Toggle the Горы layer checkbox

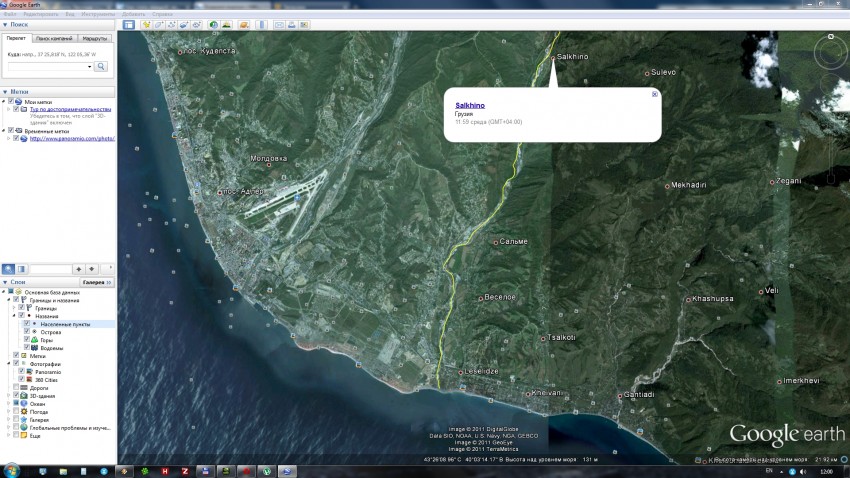[28, 340]
